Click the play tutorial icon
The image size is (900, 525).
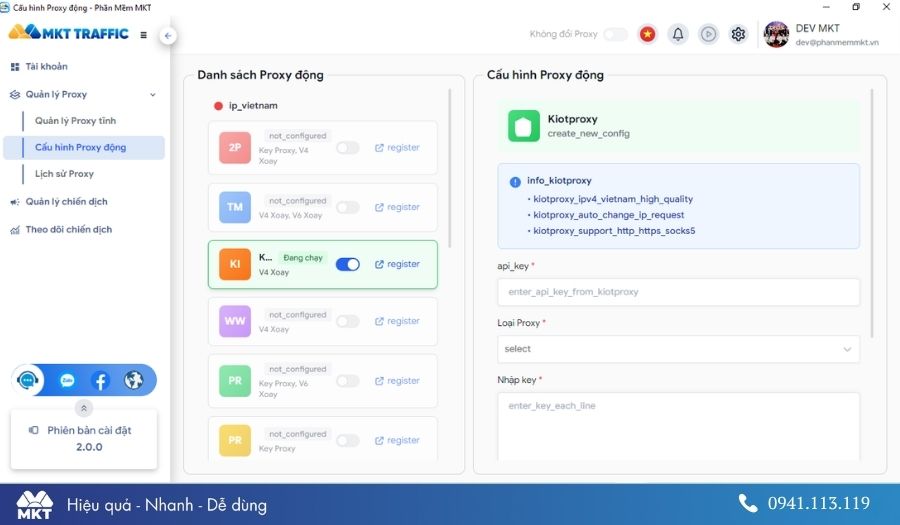(708, 34)
